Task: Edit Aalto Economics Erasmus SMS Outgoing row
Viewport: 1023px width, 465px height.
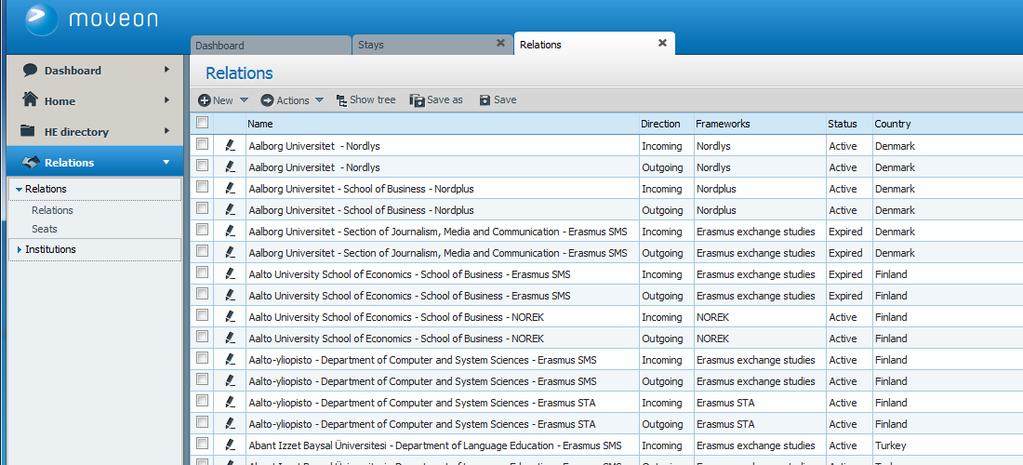Action: tap(230, 295)
